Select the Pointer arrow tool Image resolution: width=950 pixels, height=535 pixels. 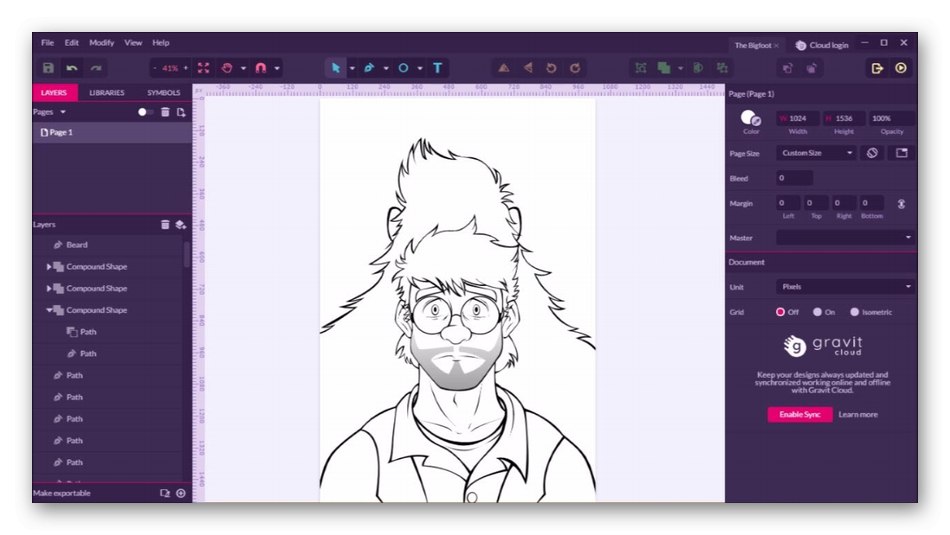click(x=335, y=68)
